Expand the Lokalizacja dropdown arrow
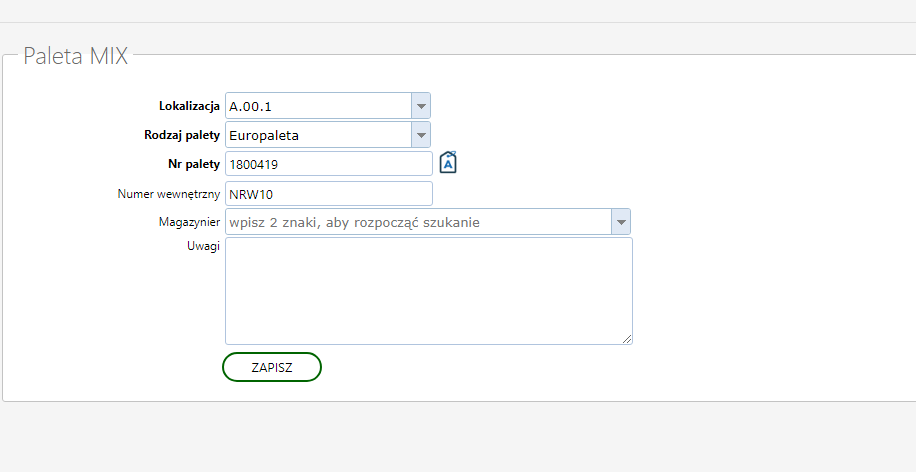916x472 pixels. click(x=421, y=106)
